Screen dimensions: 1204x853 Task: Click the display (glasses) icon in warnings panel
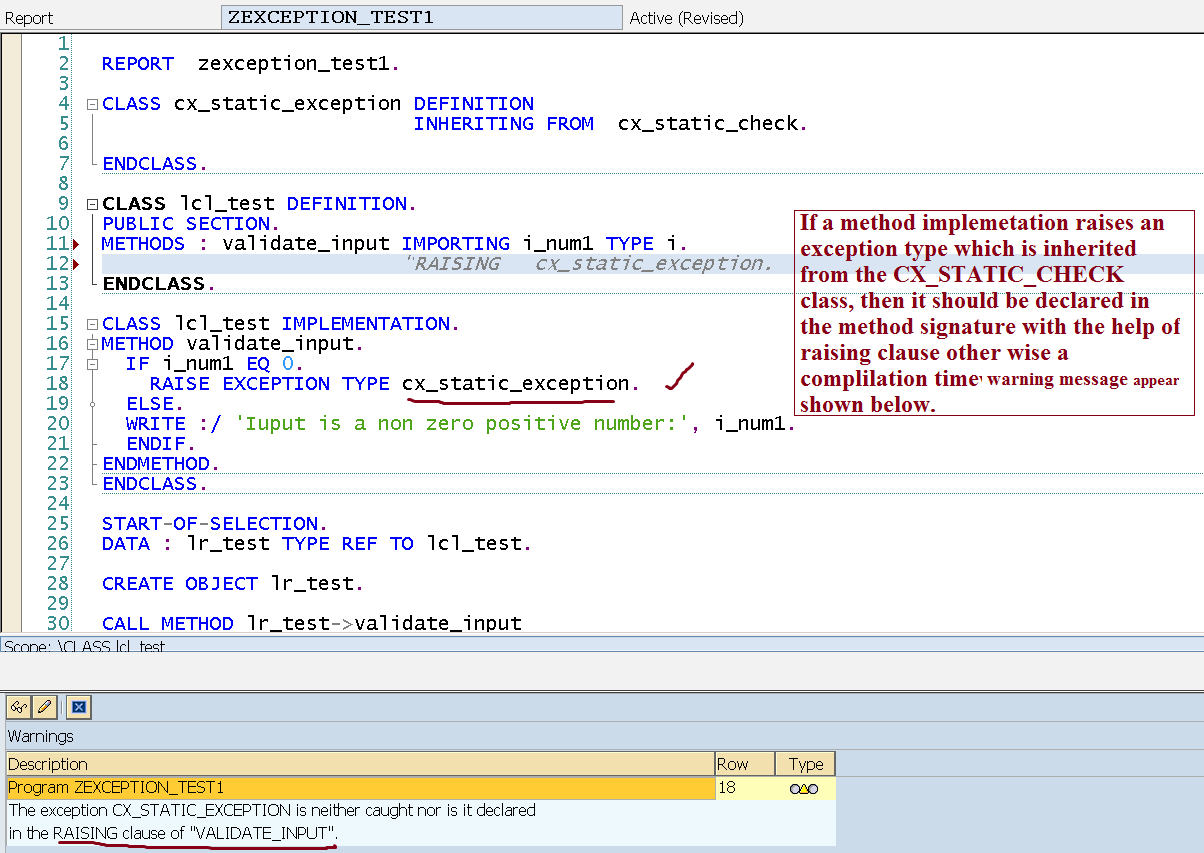tap(18, 707)
